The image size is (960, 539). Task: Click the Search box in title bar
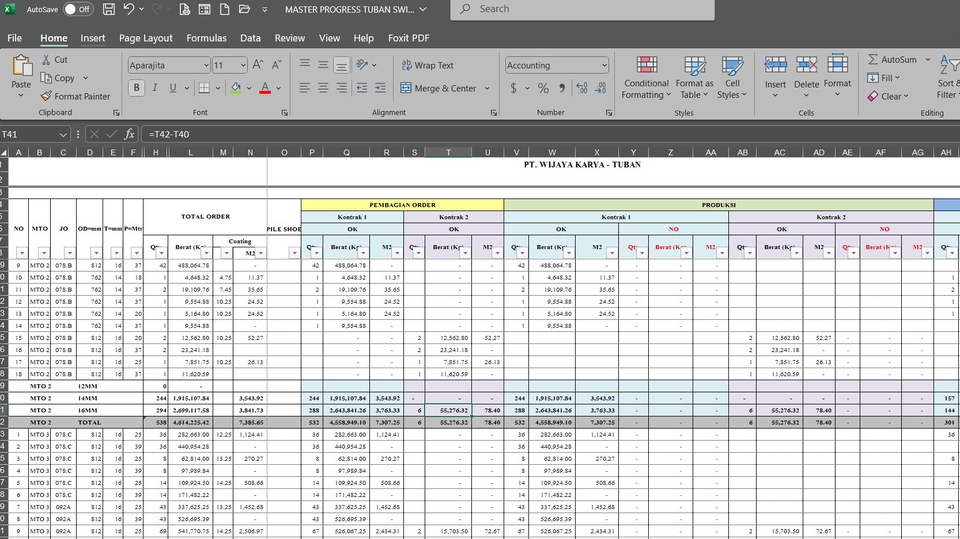click(x=582, y=9)
